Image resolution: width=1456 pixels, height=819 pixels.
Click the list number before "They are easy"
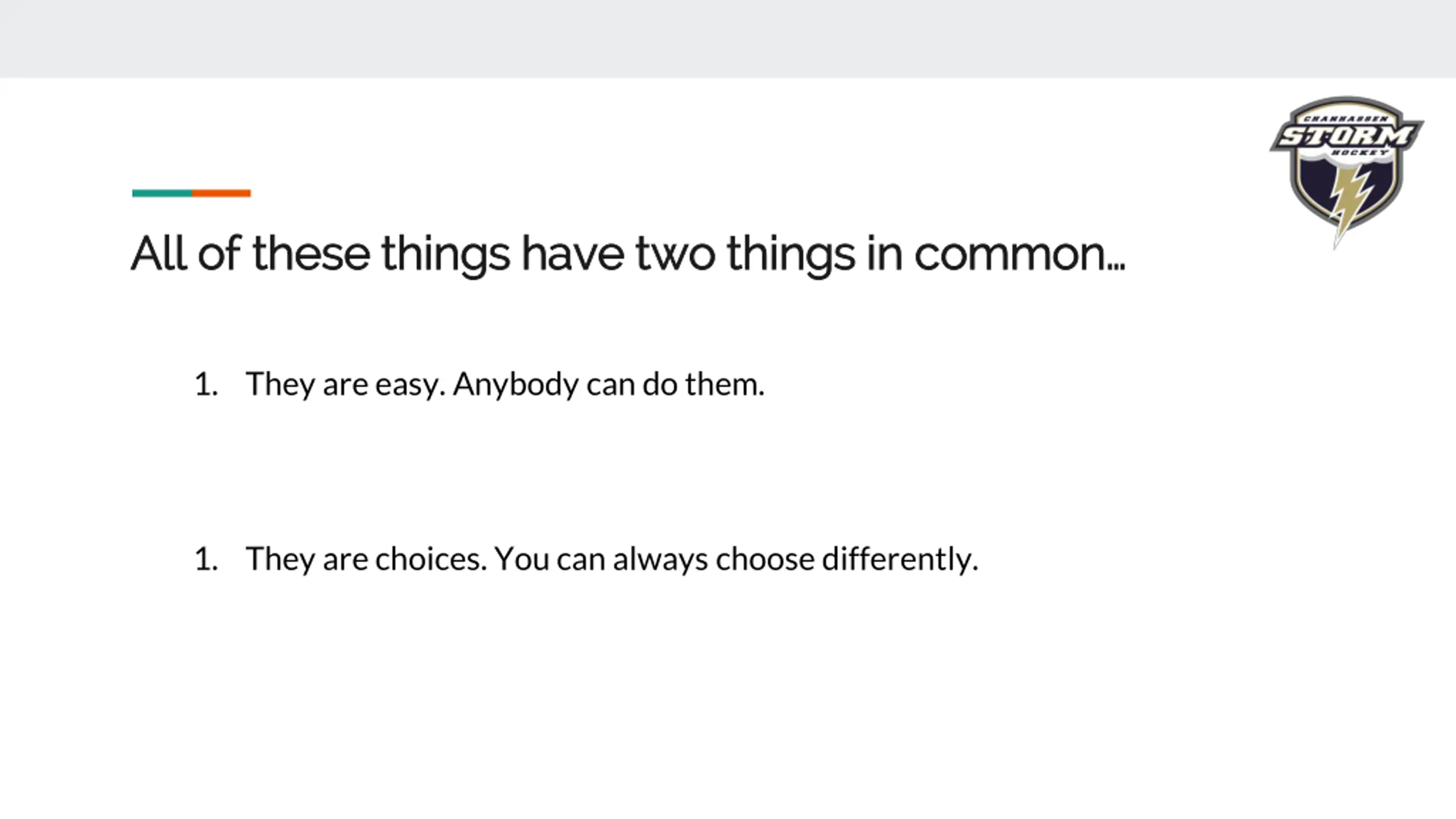pos(206,385)
